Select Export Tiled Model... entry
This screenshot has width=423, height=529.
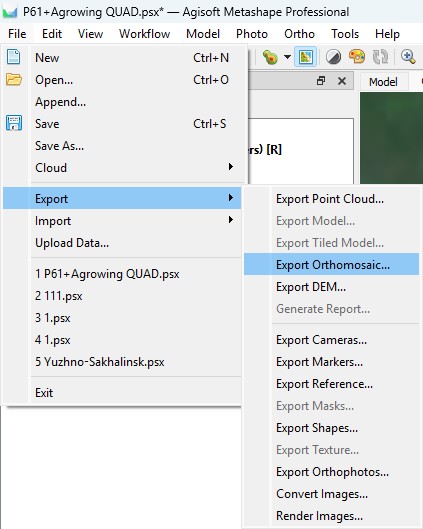coord(332,243)
